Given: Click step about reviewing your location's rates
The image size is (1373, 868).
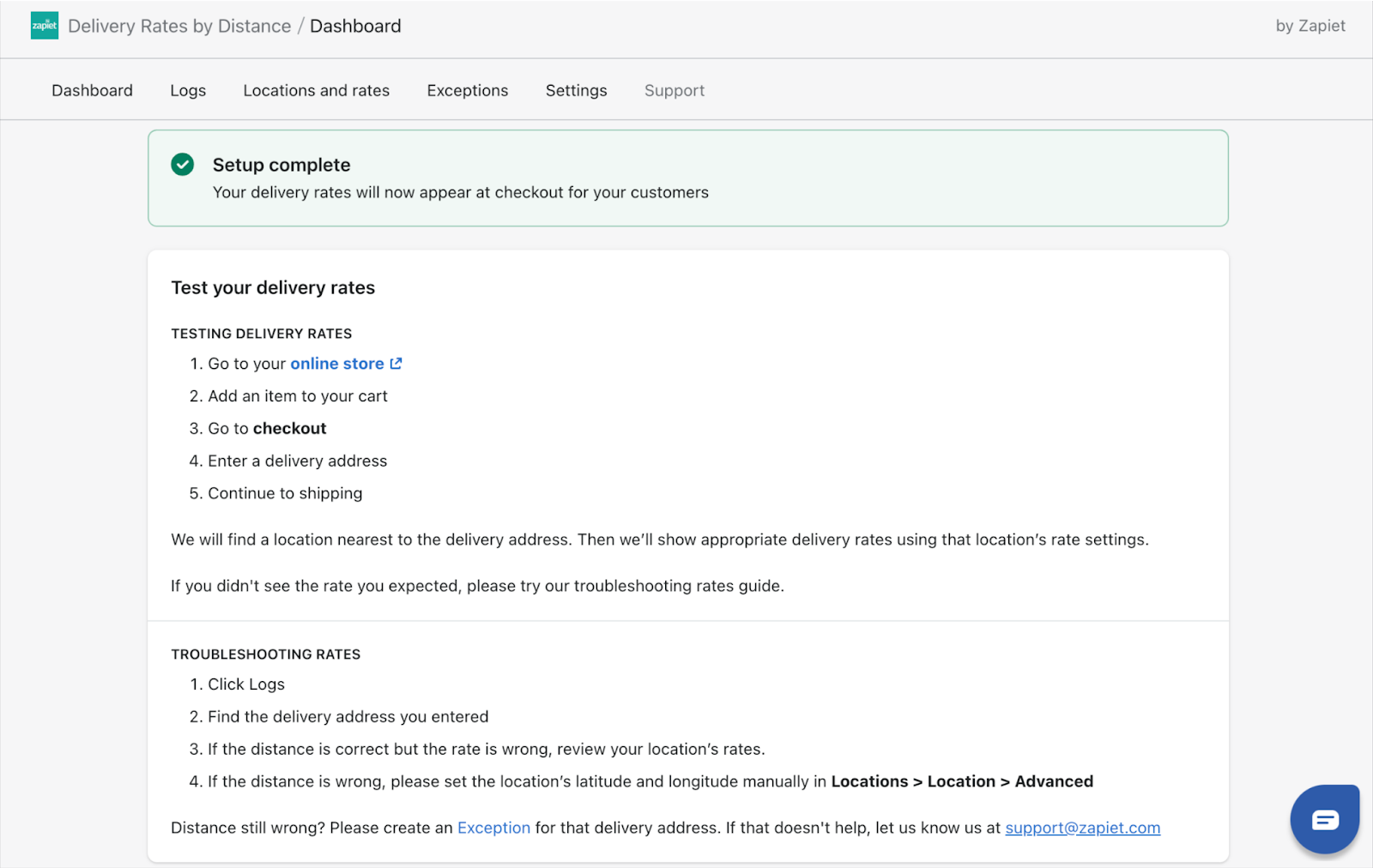Looking at the screenshot, I should pos(487,749).
